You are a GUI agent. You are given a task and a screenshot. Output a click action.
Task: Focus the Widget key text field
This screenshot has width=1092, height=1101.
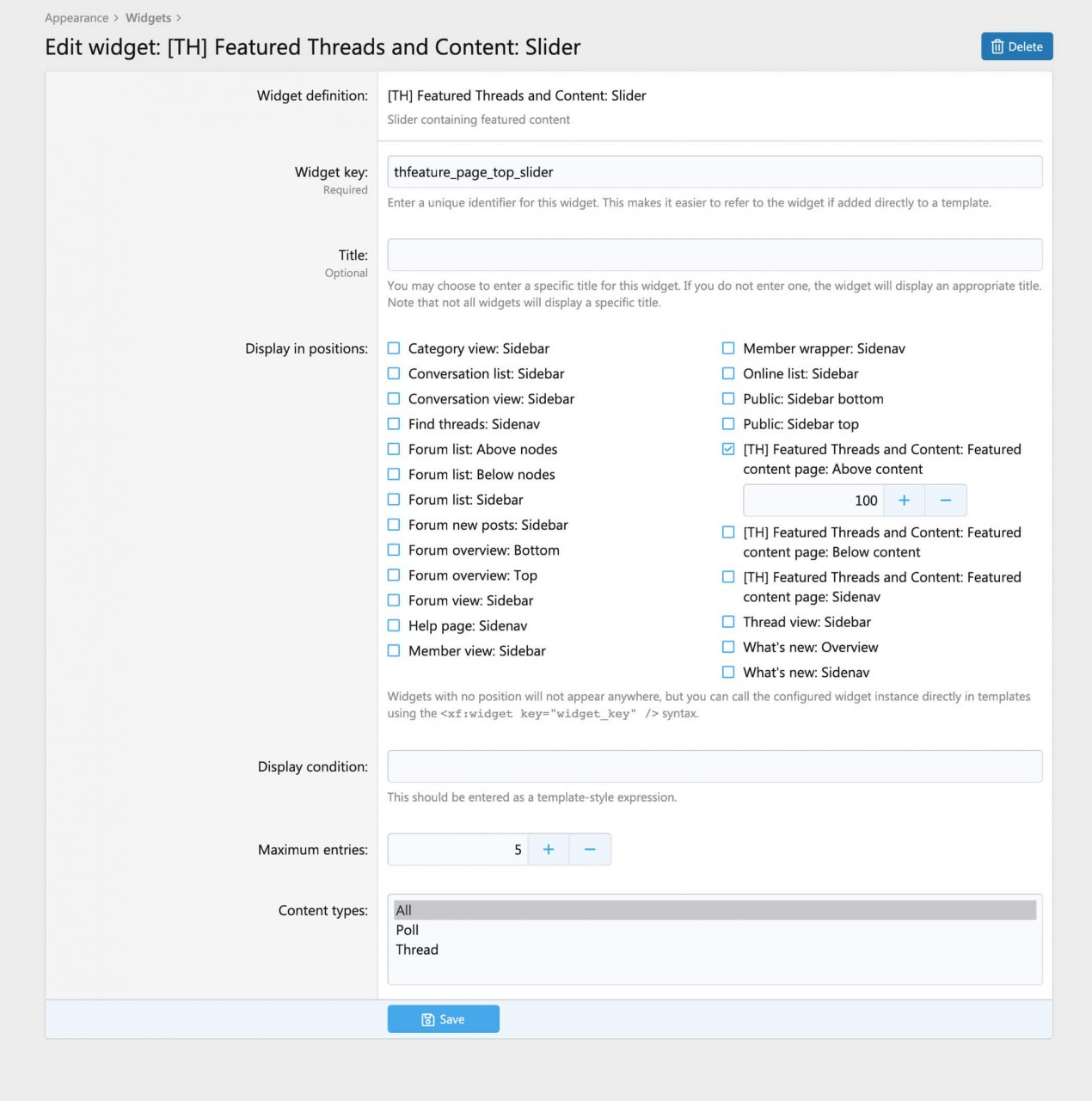click(714, 172)
